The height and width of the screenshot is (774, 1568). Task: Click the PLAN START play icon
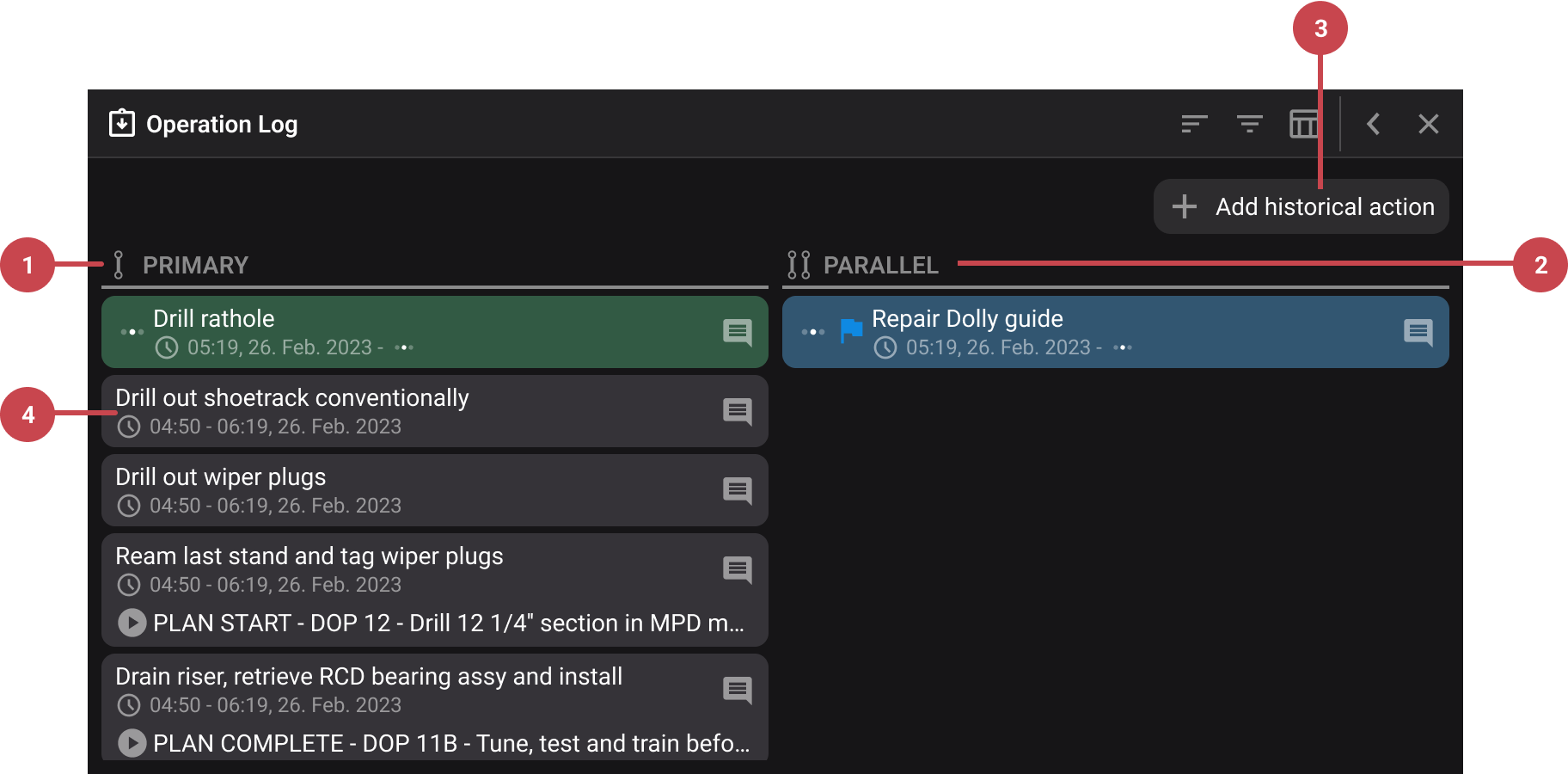pyautogui.click(x=131, y=623)
